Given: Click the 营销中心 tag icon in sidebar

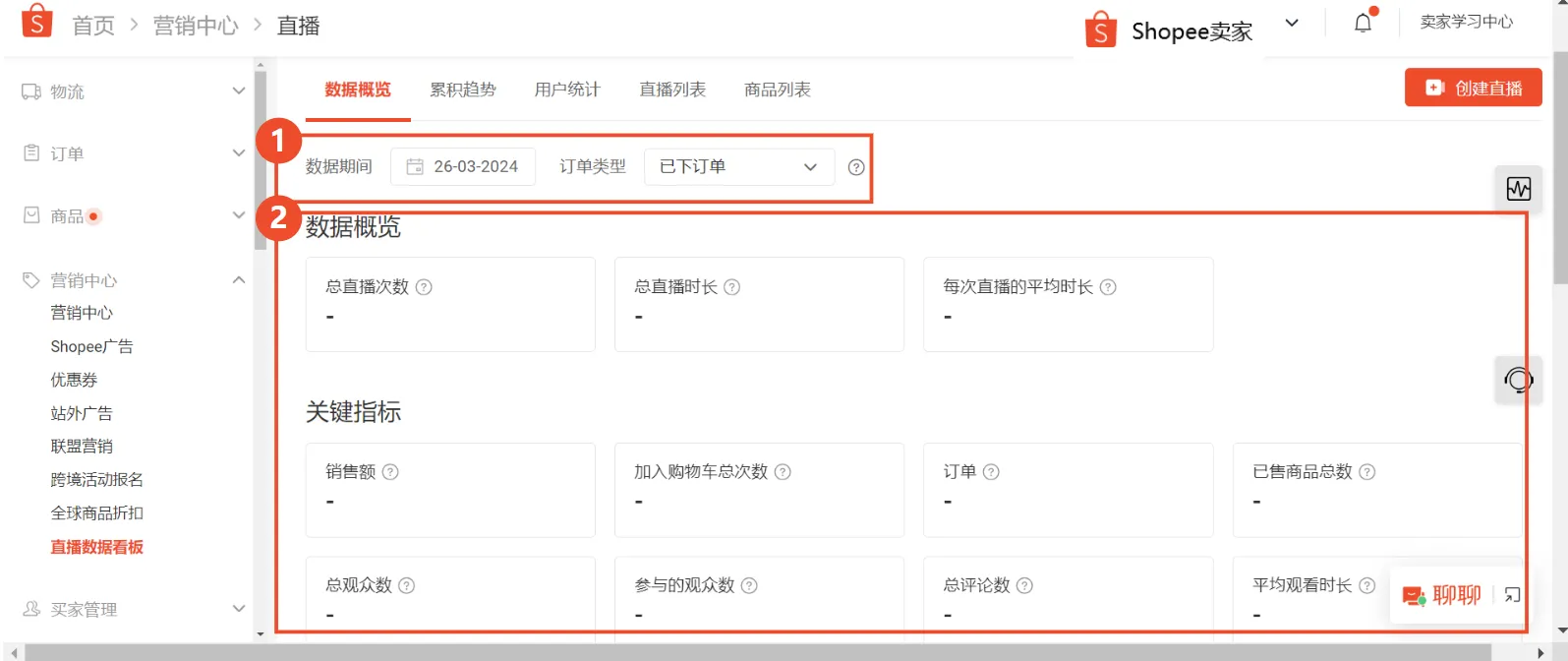Looking at the screenshot, I should 31,280.
